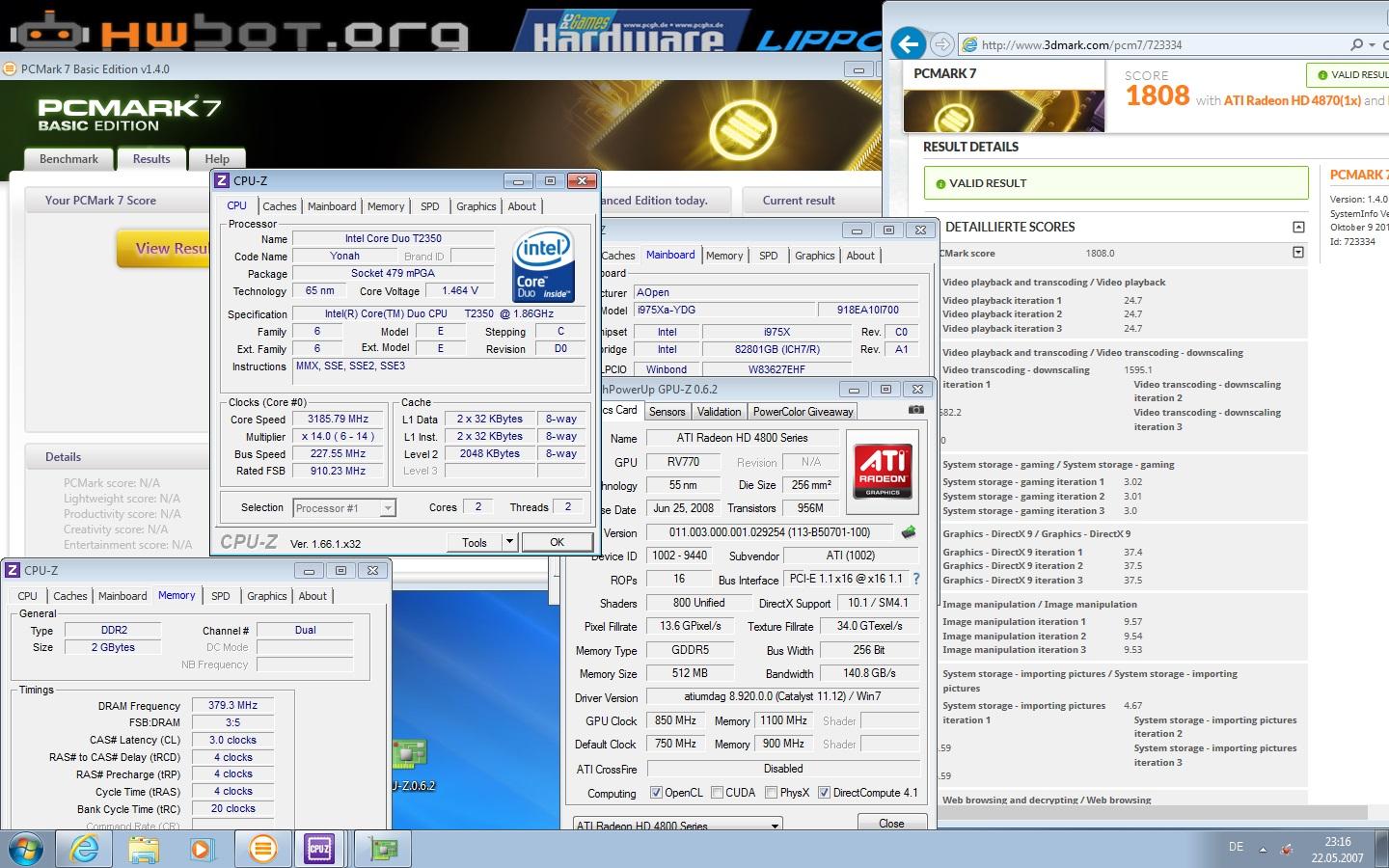Switch to the Benchmark tab in PCMark 7
1389x868 pixels.
pyautogui.click(x=68, y=159)
